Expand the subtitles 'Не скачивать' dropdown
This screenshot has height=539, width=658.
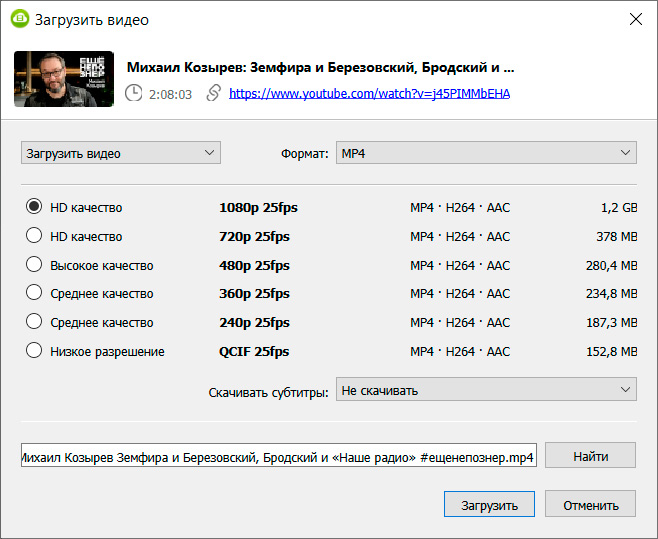pyautogui.click(x=486, y=389)
